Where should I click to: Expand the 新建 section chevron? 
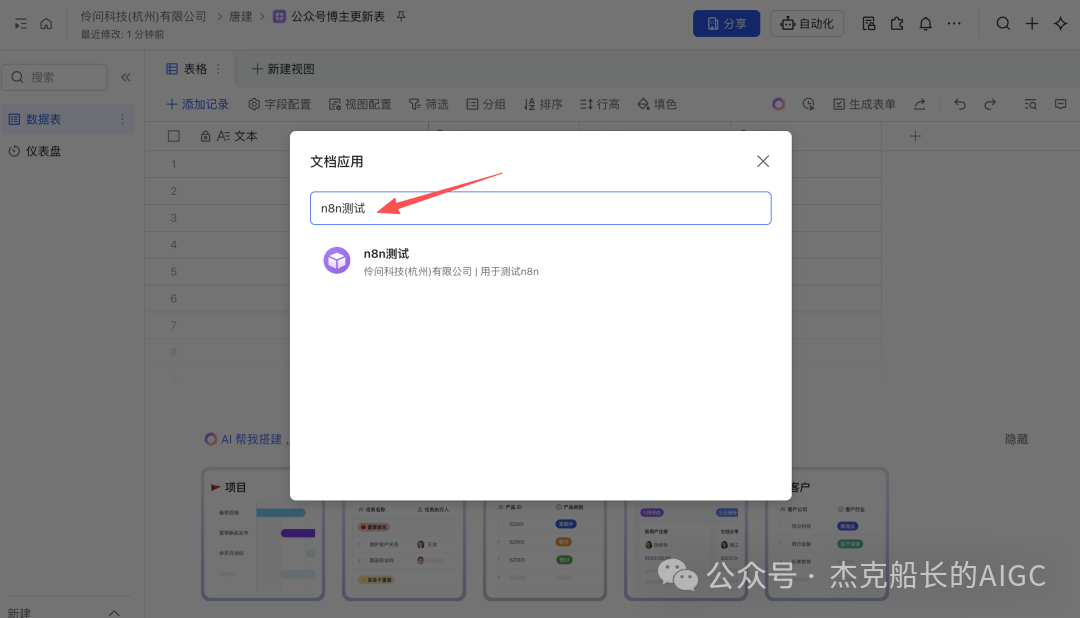pos(114,612)
